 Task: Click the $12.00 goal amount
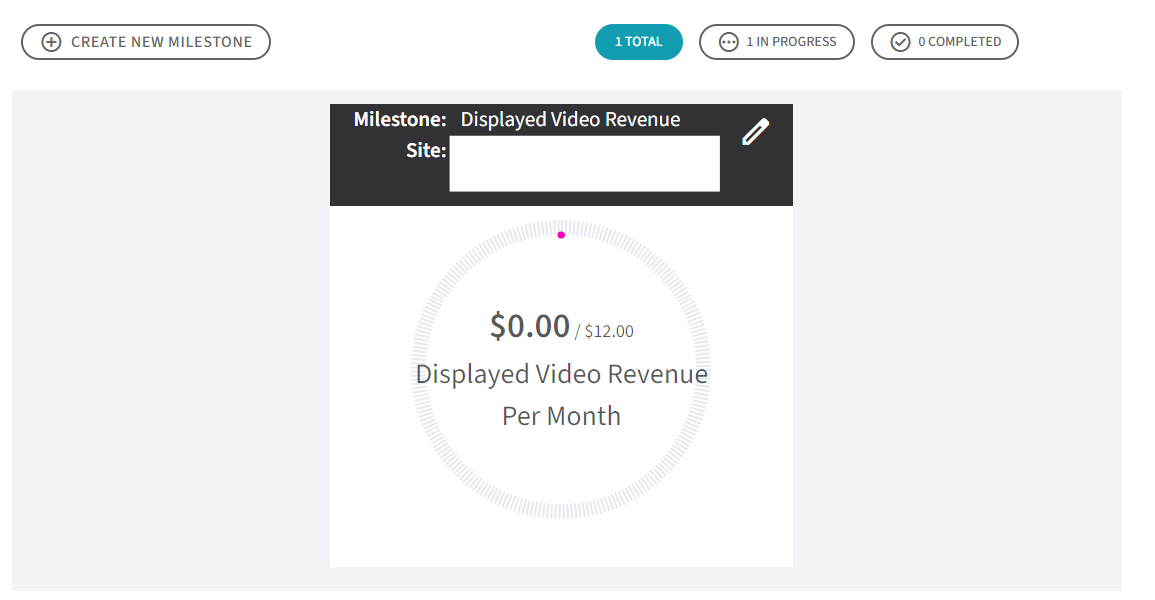608,331
